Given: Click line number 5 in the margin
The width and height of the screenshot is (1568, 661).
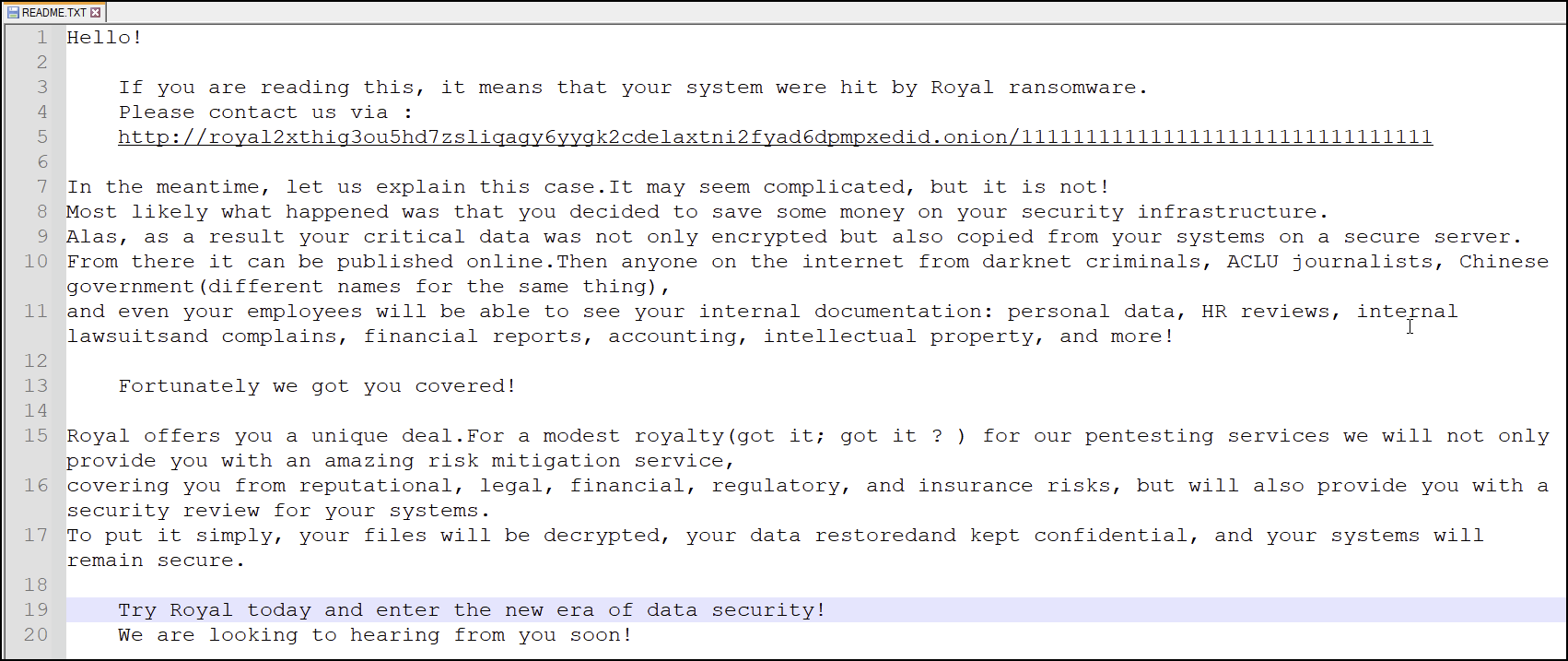Looking at the screenshot, I should tap(41, 137).
